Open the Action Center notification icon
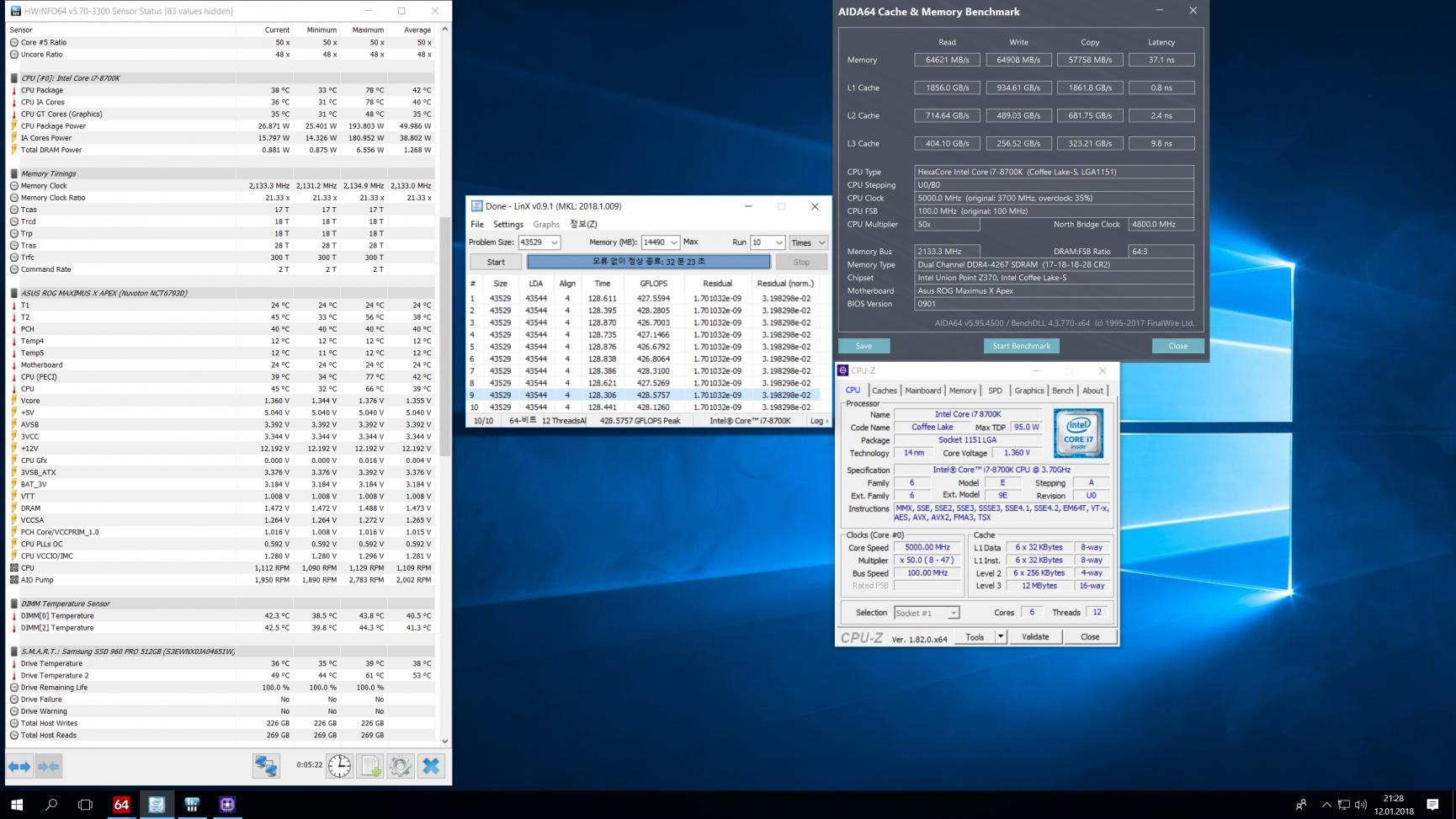Viewport: 1456px width, 819px height. pos(1432,805)
